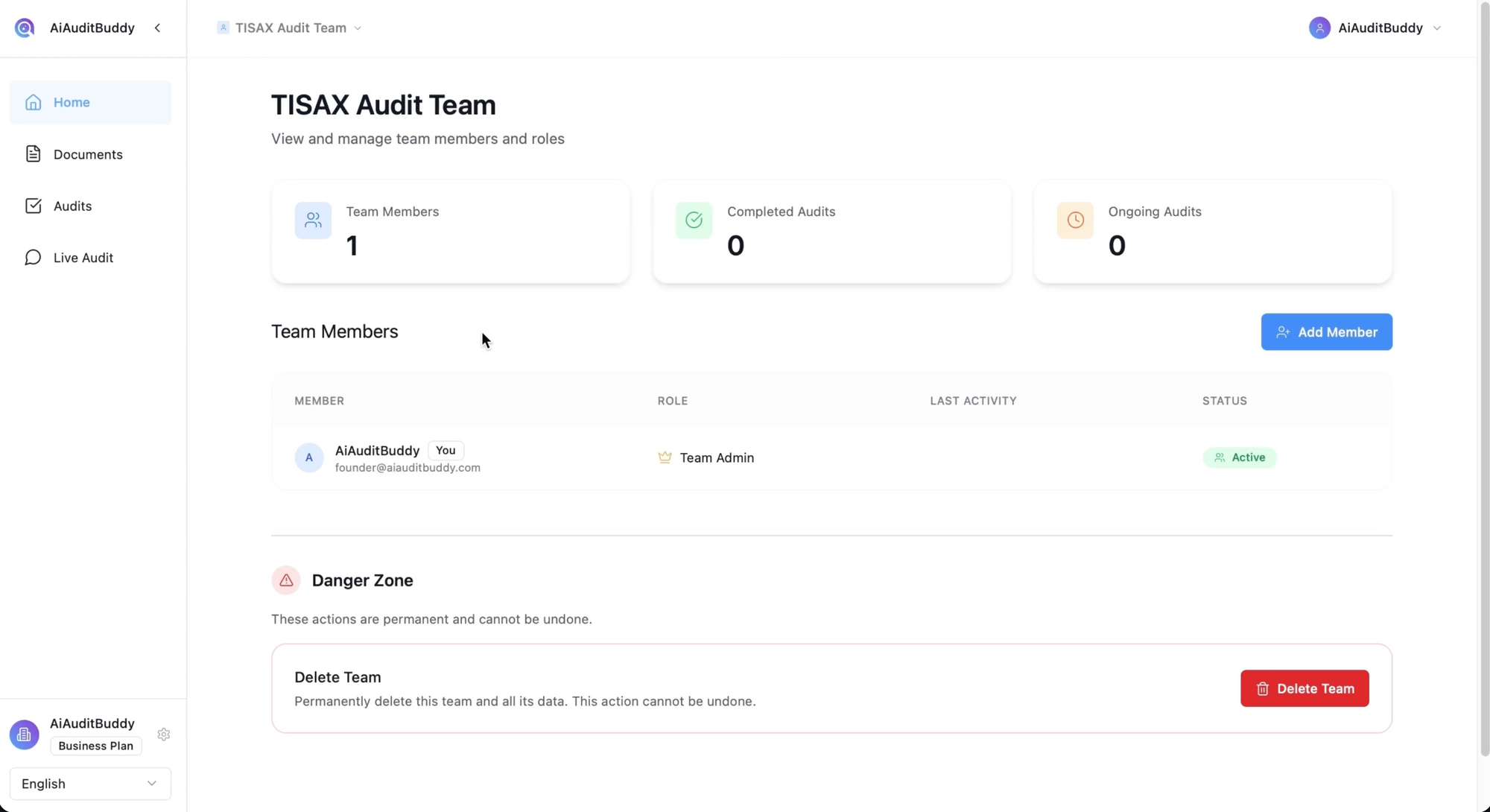Click the Ongoing Audits clock icon
Image resolution: width=1490 pixels, height=812 pixels.
point(1075,221)
